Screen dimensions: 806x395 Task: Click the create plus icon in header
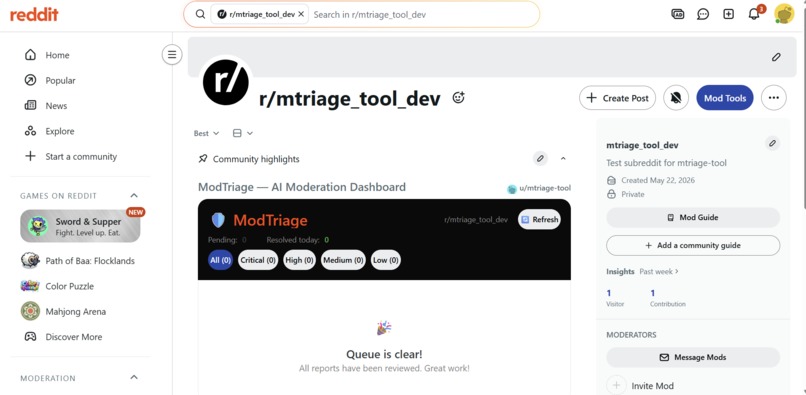(x=728, y=14)
